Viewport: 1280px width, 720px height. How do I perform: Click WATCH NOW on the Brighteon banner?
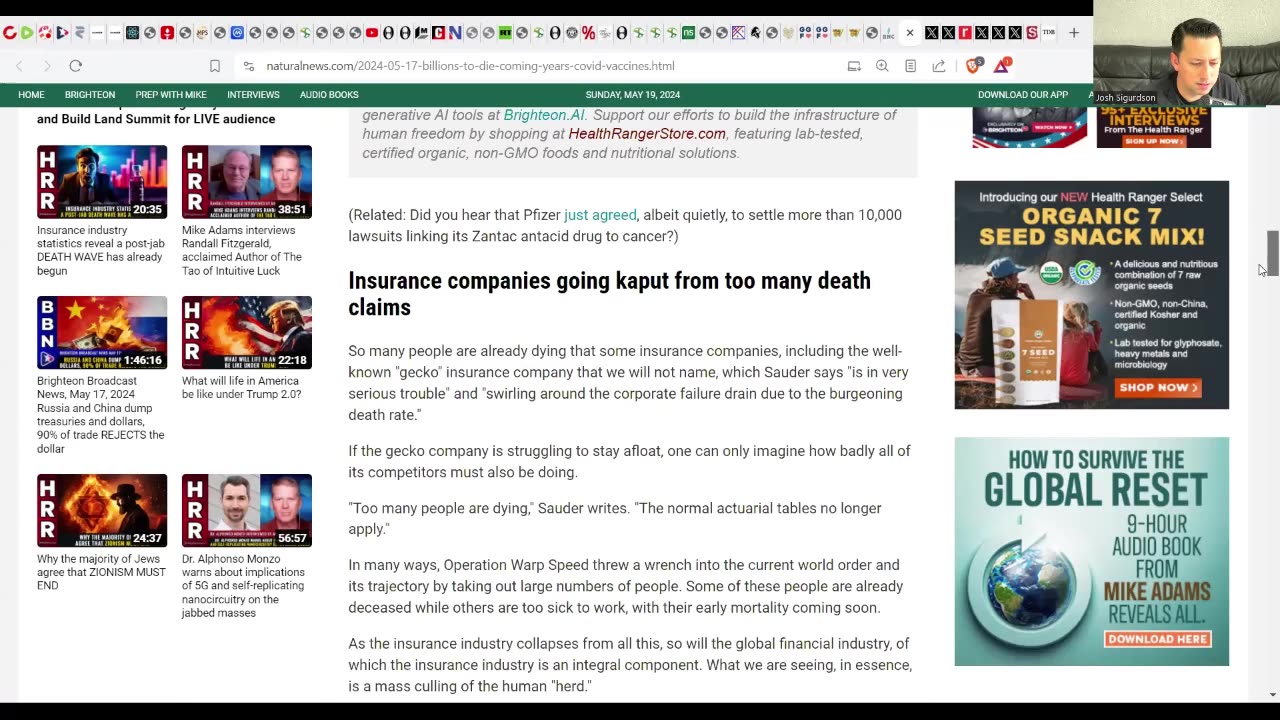[1053, 127]
